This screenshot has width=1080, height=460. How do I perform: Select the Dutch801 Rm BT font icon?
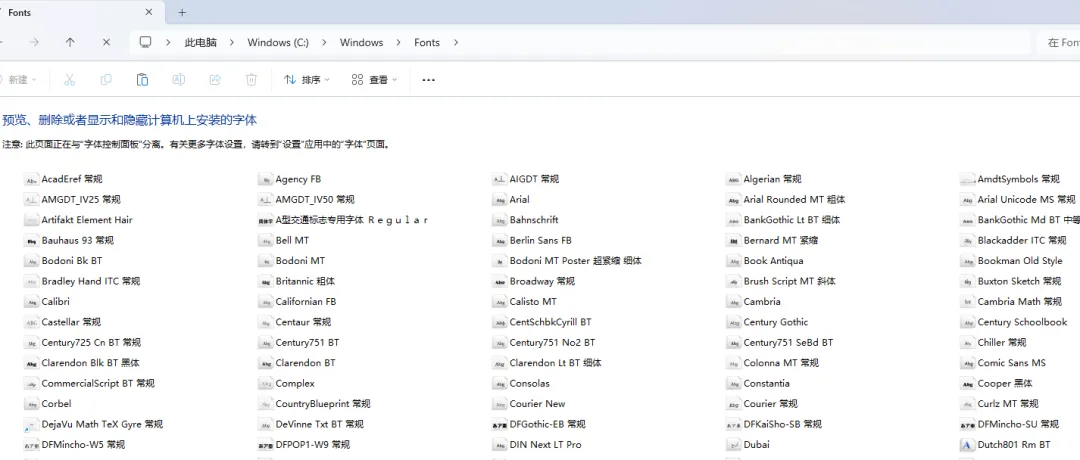(x=967, y=445)
